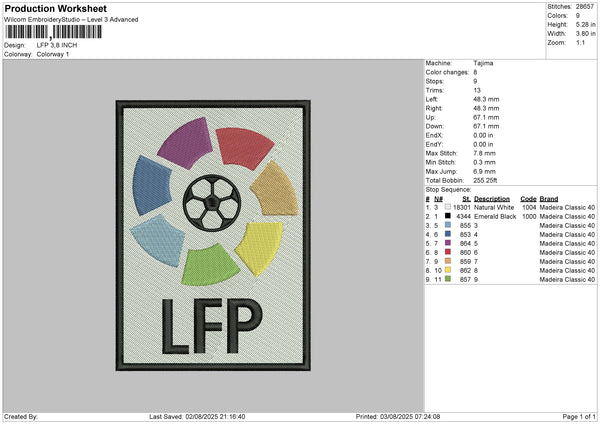
Task: Click the 'Emerald Black' description
Action: 495,217
